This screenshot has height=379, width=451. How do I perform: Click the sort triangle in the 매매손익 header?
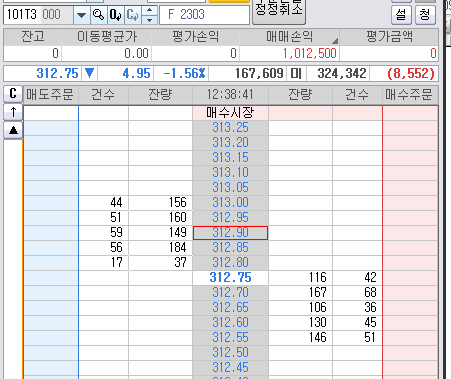[335, 41]
